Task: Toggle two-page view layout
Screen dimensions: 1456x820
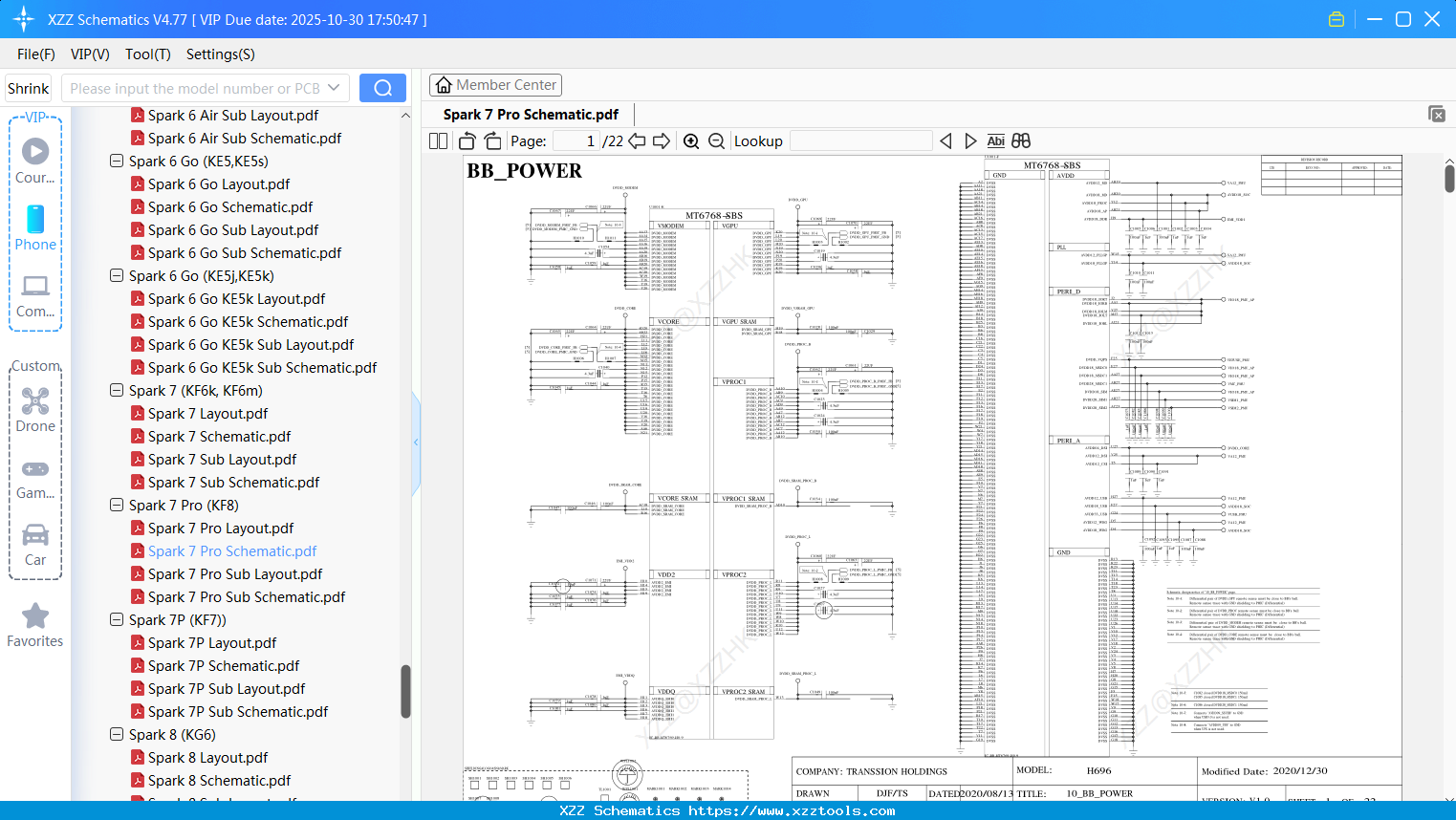Action: click(437, 140)
